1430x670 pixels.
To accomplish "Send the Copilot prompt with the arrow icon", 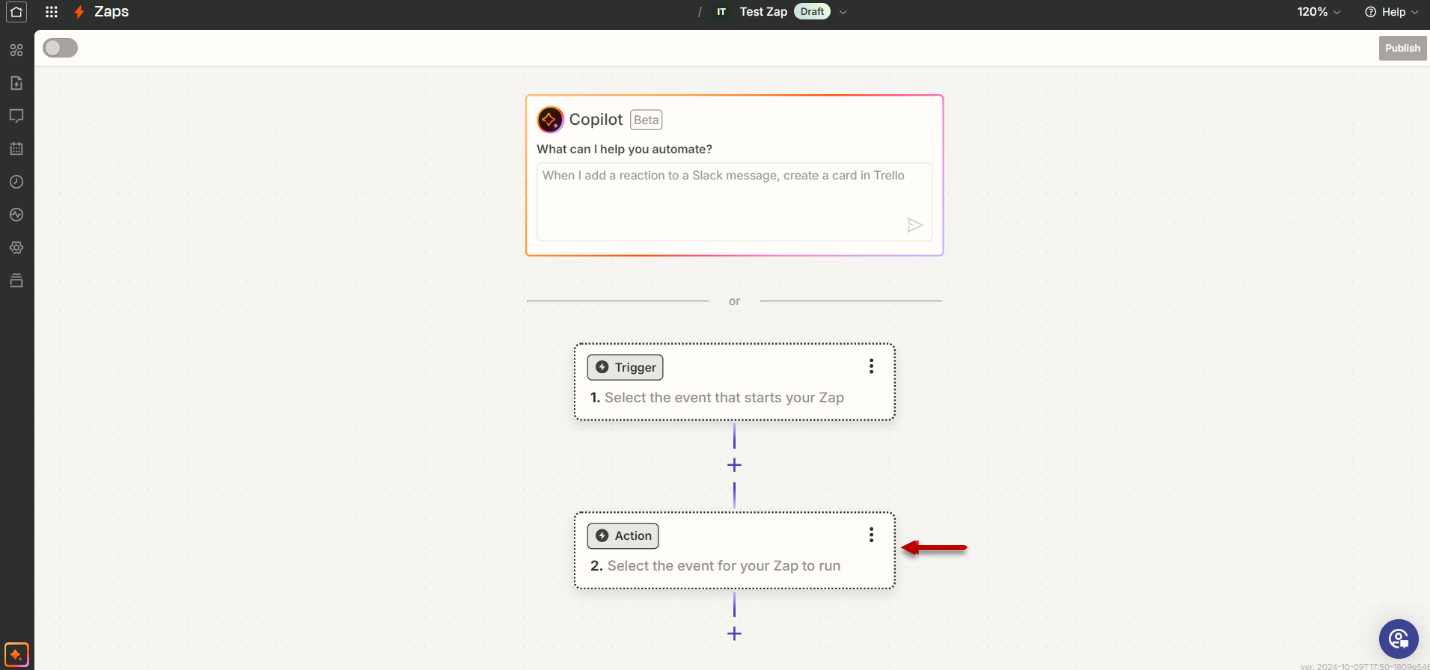I will [x=915, y=225].
